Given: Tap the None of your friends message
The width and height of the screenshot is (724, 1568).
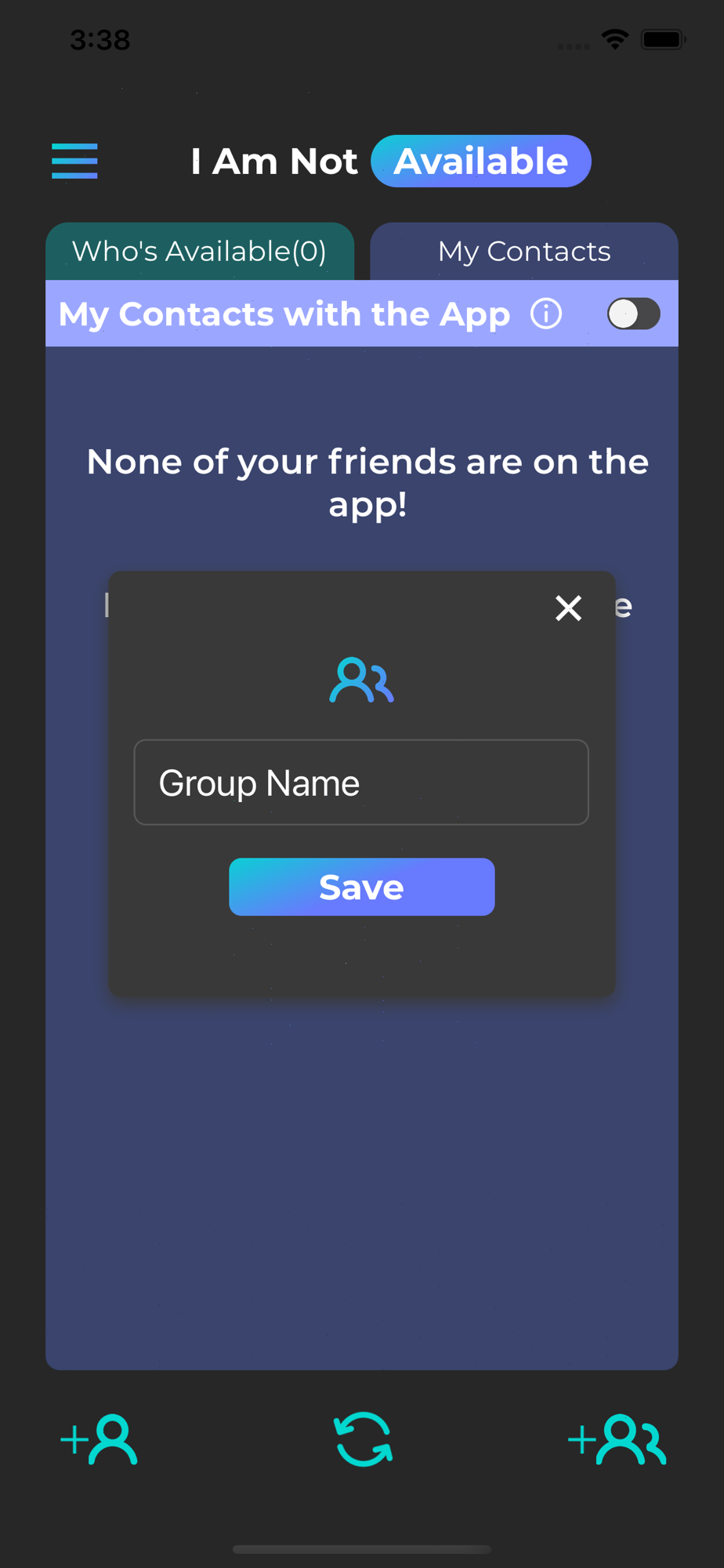Looking at the screenshot, I should (x=367, y=482).
